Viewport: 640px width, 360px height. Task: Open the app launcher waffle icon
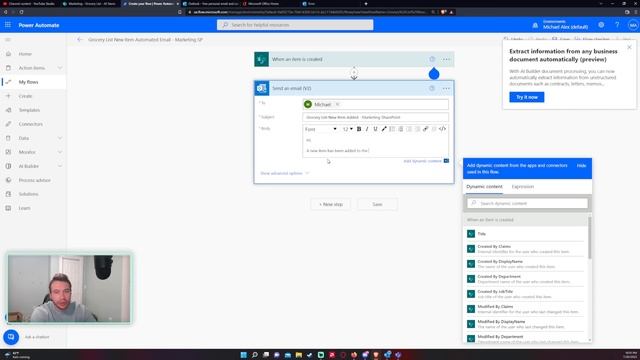tap(8, 25)
